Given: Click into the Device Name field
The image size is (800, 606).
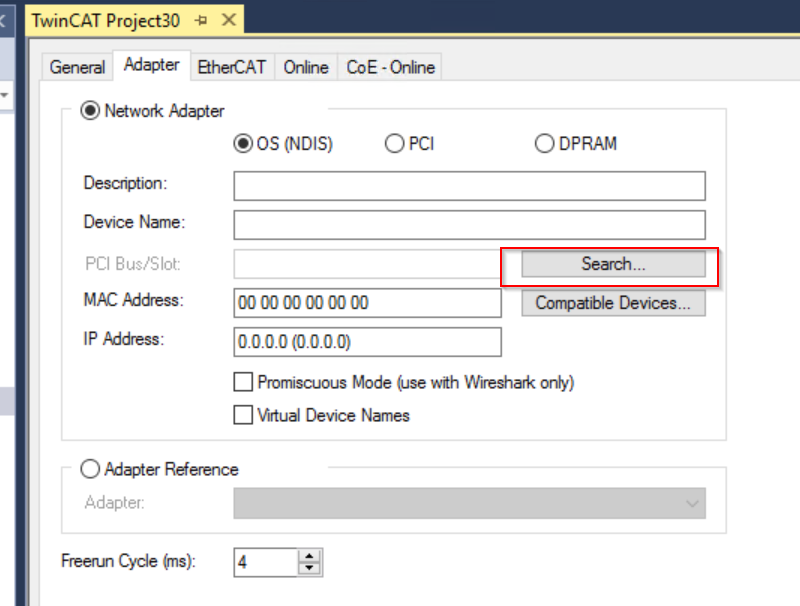Looking at the screenshot, I should (469, 225).
